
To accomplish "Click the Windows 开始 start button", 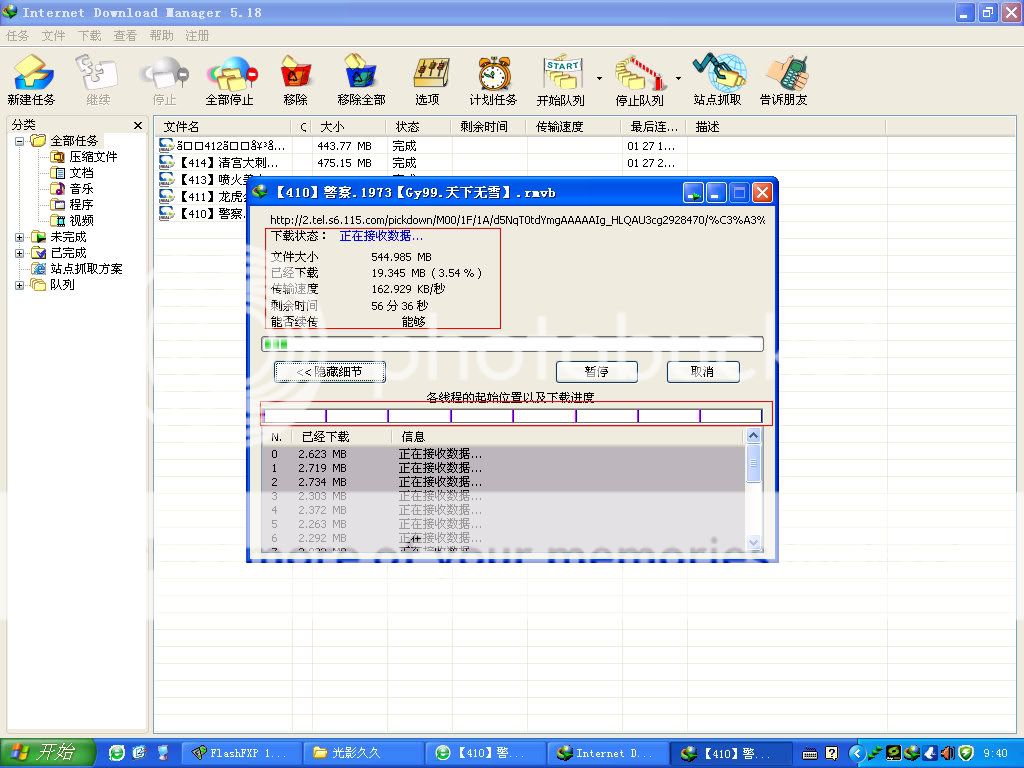I will [x=47, y=753].
